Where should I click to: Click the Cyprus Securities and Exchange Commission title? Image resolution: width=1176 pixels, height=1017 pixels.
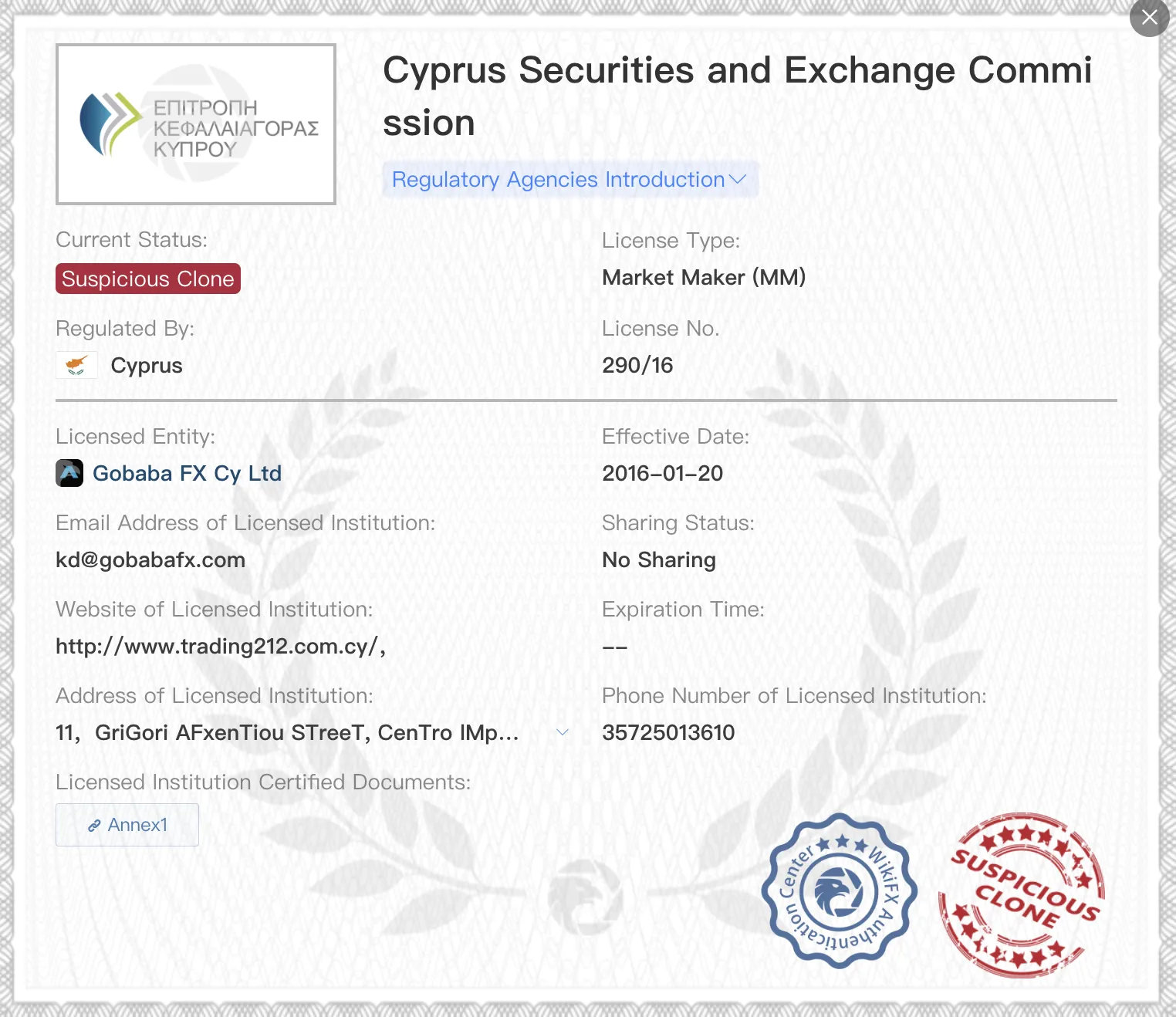coord(738,96)
